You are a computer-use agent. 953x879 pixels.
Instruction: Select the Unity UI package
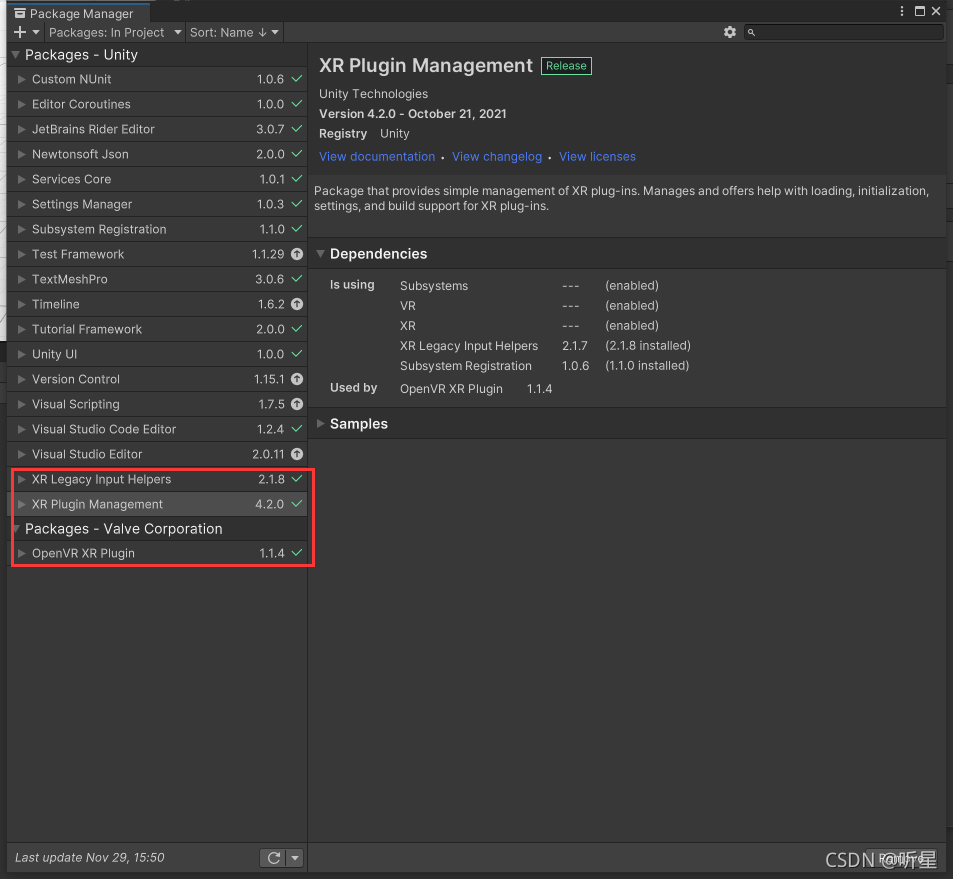(157, 354)
